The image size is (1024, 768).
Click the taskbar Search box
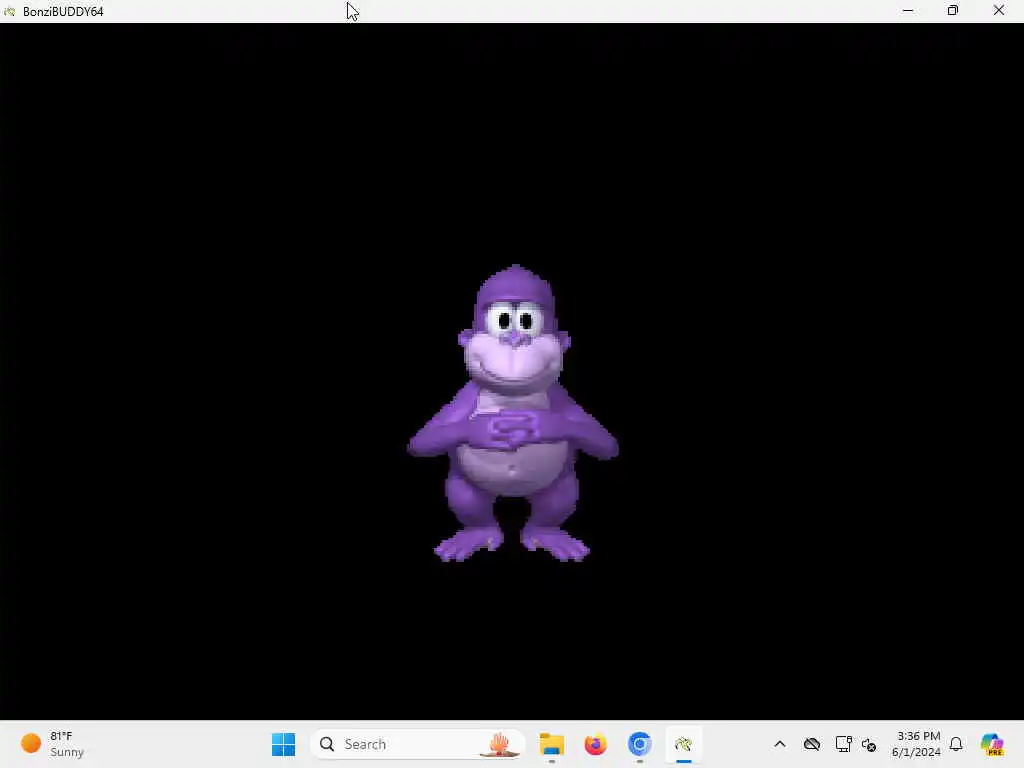click(418, 744)
